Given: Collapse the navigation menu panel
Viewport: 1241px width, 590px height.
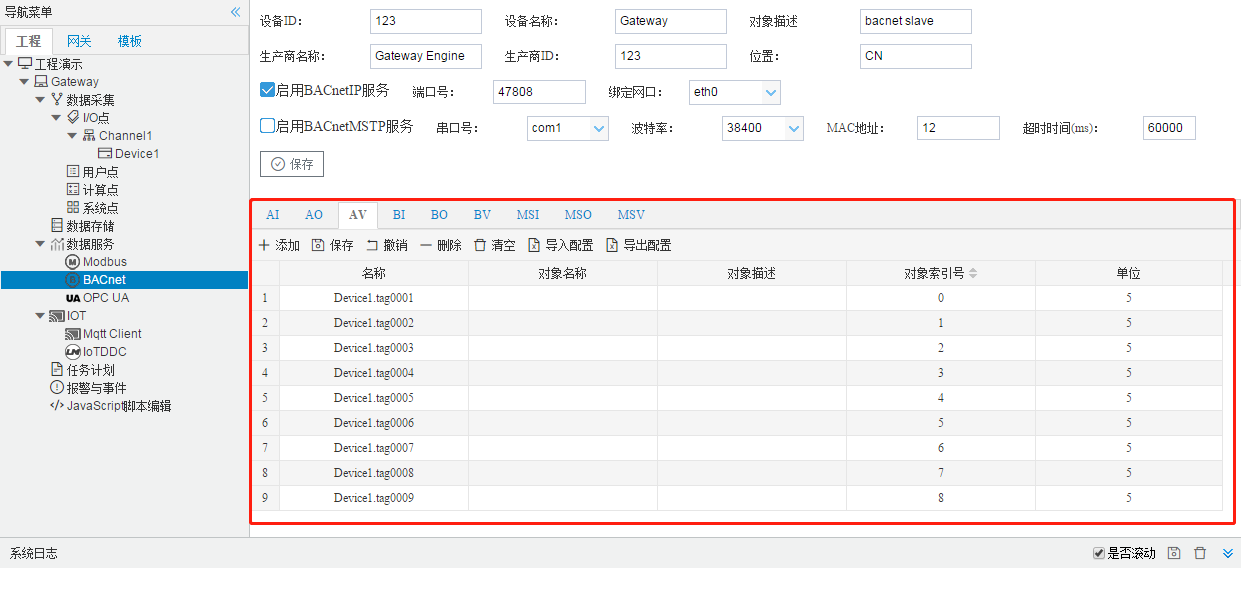Looking at the screenshot, I should coord(235,12).
